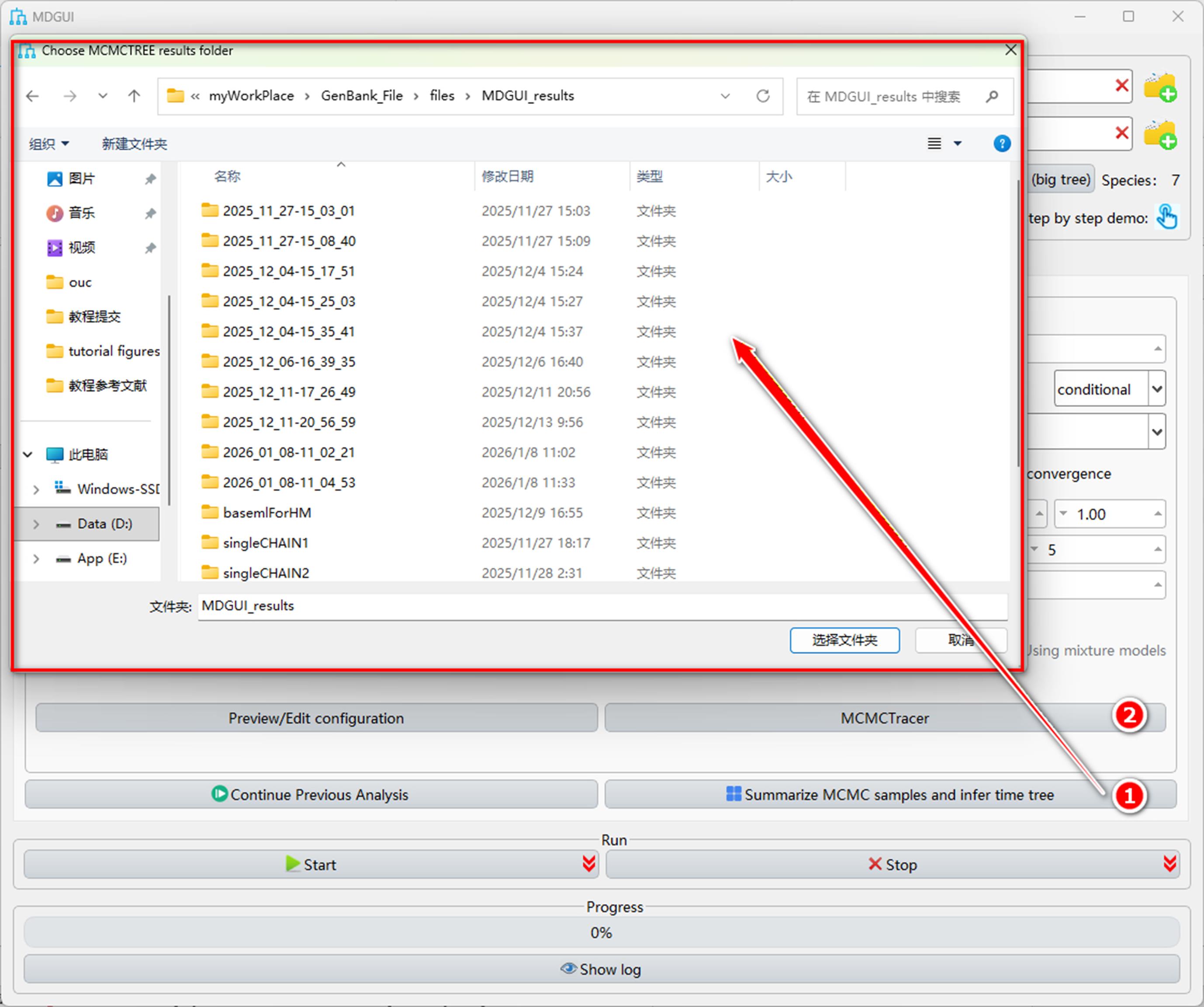Select the singleCHAIN2 folder
This screenshot has height=1007, width=1204.
pos(266,573)
